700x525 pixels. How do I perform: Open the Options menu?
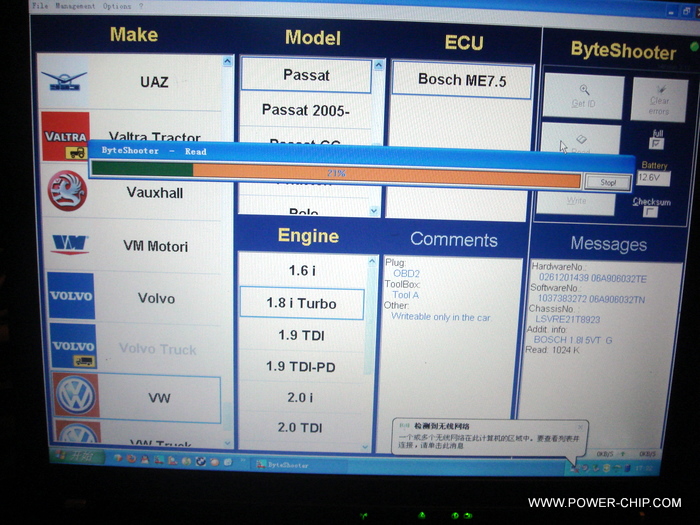tap(117, 6)
